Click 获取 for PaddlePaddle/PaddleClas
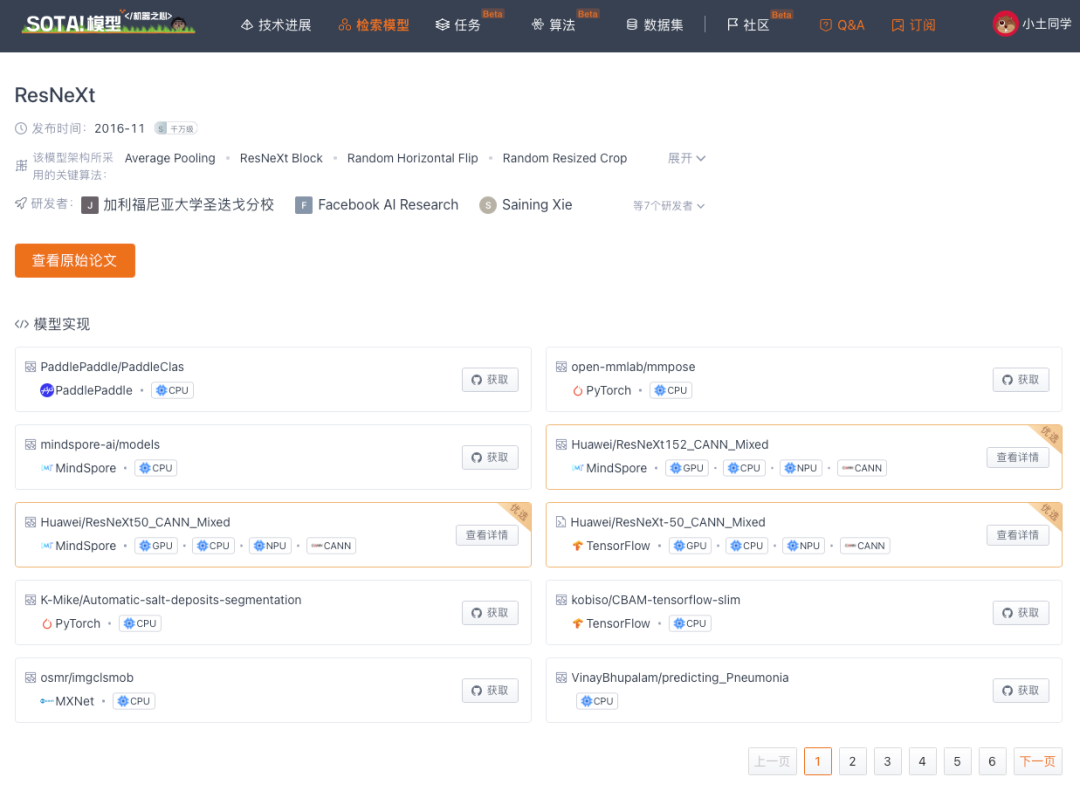The height and width of the screenshot is (798, 1080). coord(490,379)
